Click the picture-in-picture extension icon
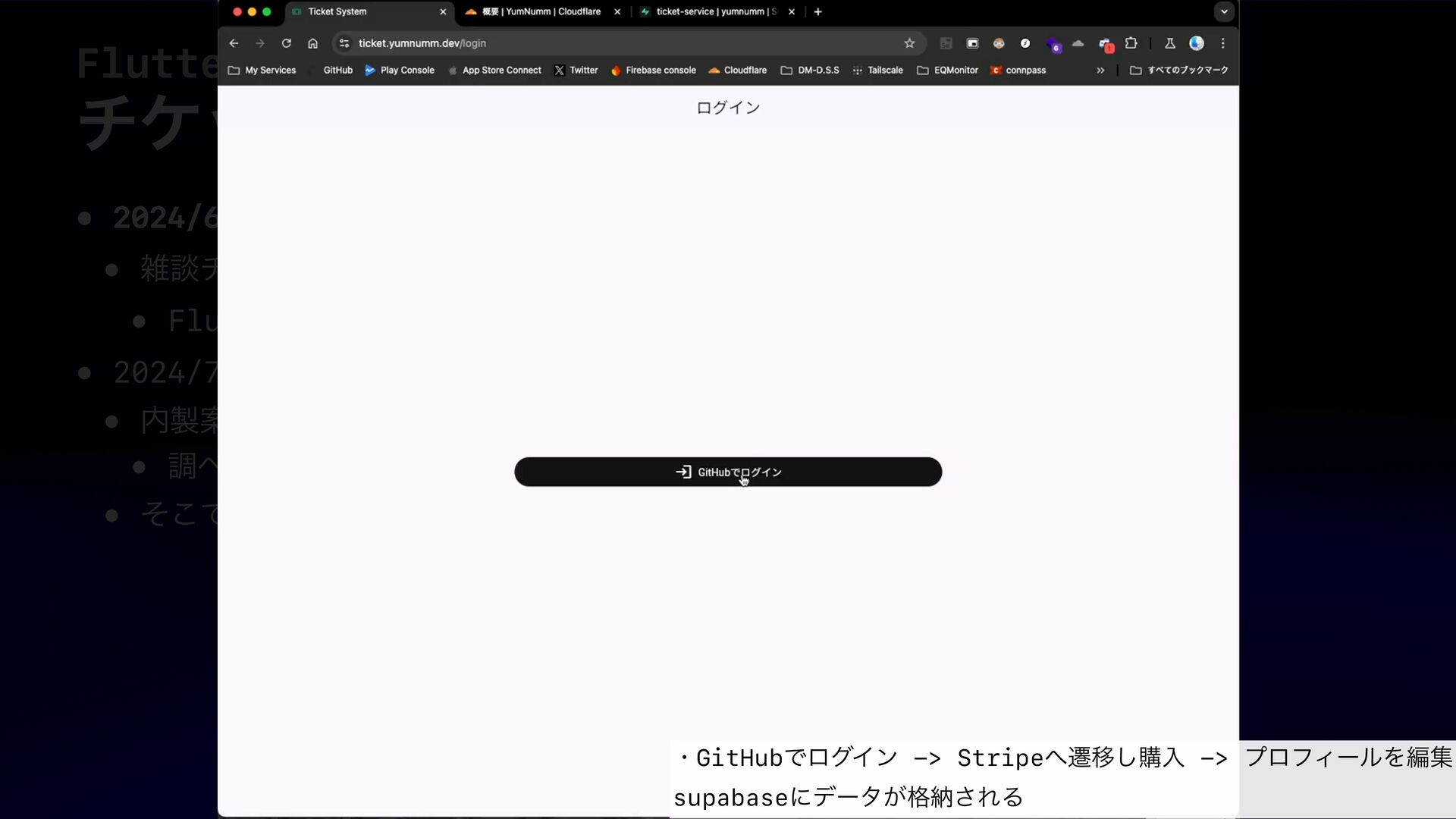1456x819 pixels. pos(972,43)
